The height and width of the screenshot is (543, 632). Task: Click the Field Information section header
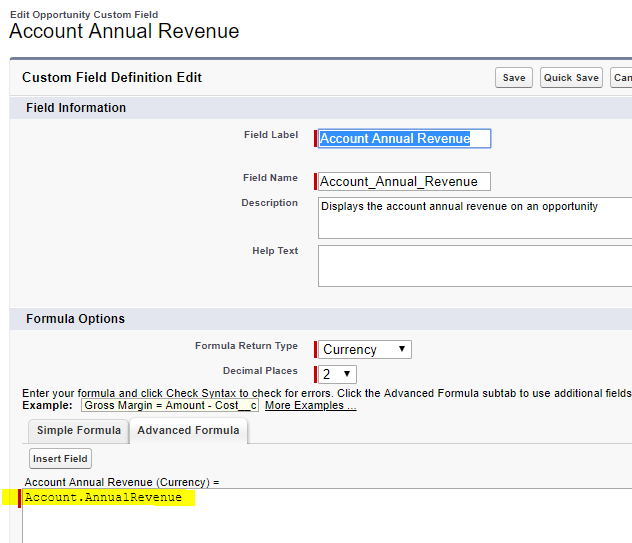(x=76, y=108)
